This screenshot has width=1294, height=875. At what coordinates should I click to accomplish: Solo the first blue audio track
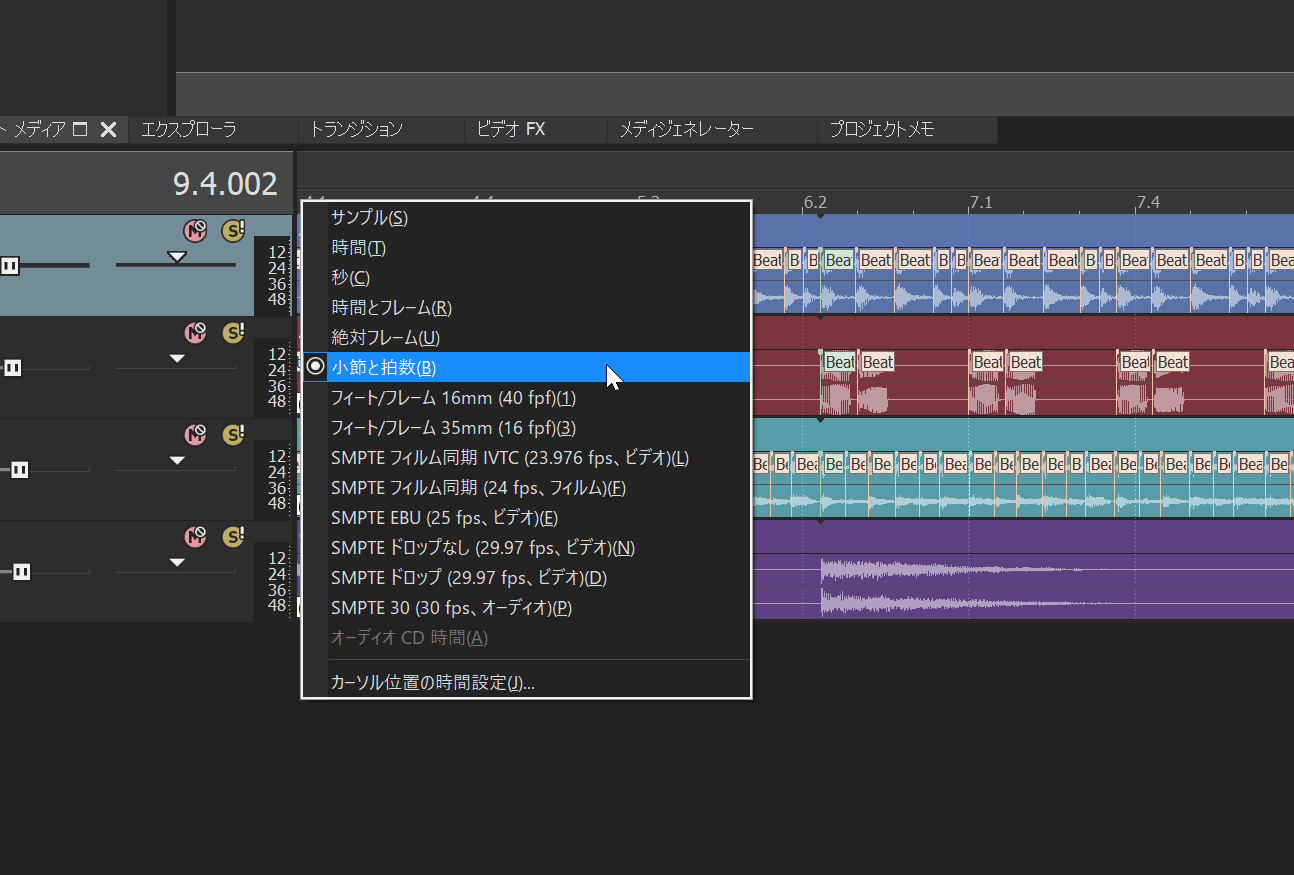point(233,231)
